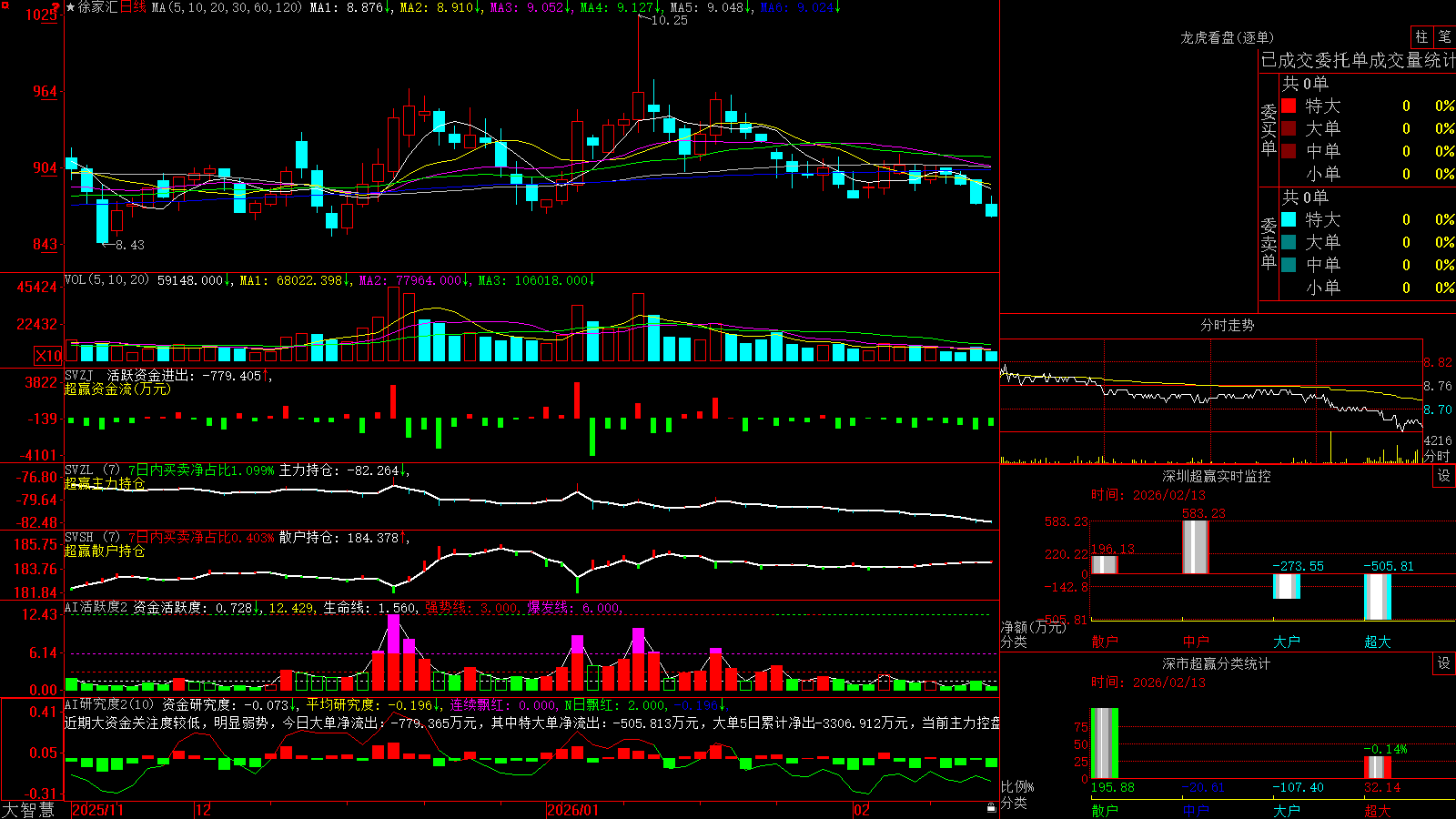This screenshot has height=819, width=1456.
Task: Click the -273.55 大户 bar in 实时监控
Action: [x=1287, y=586]
